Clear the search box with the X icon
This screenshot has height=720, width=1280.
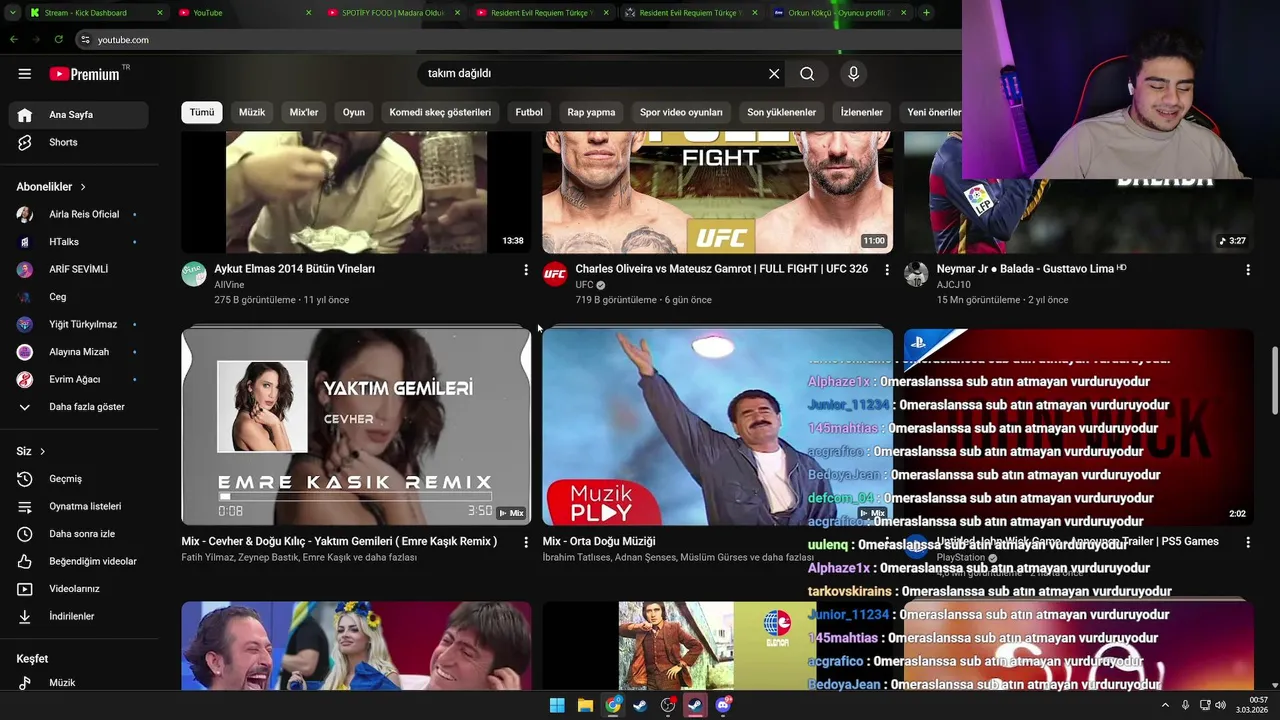774,73
